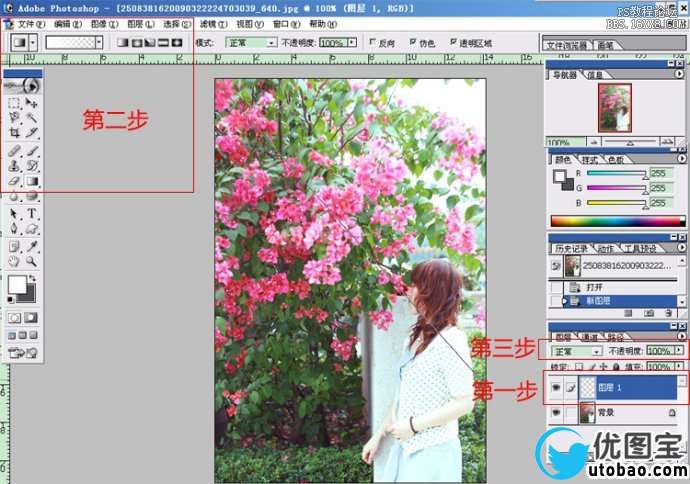
Task: Select the Zoom magnifier tool
Action: tap(31, 261)
